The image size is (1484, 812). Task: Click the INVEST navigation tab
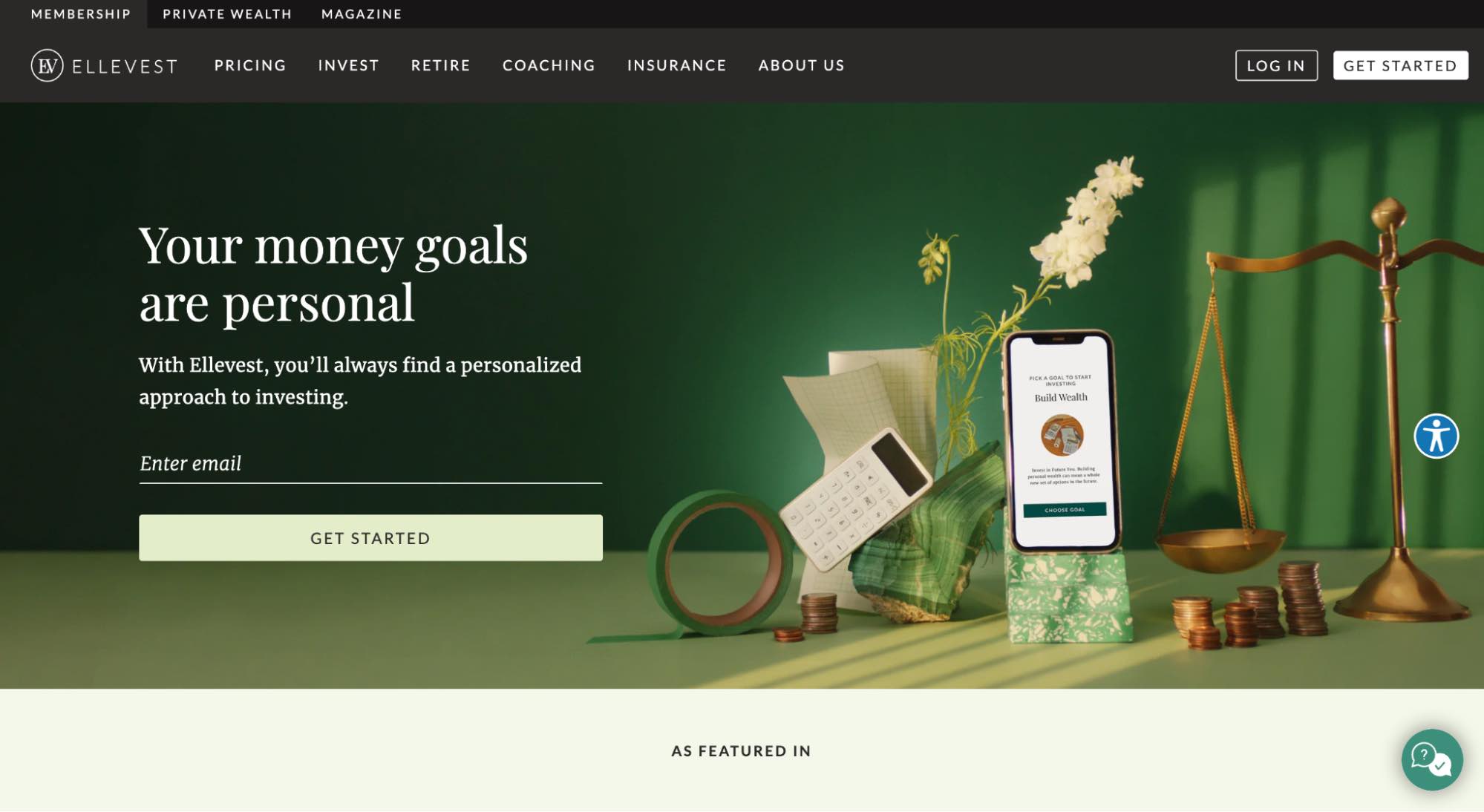click(x=349, y=65)
